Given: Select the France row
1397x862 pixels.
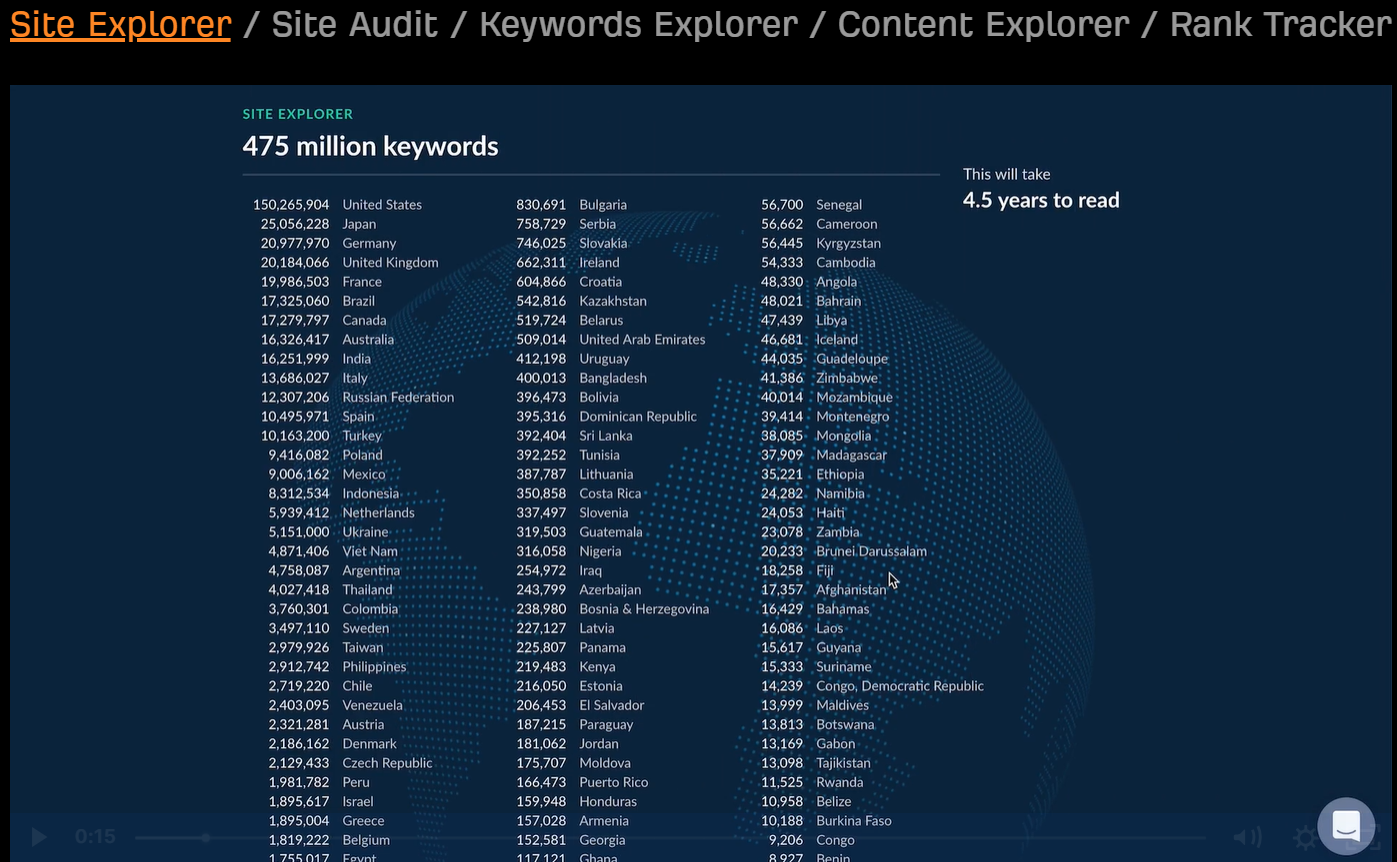Looking at the screenshot, I should [x=321, y=281].
